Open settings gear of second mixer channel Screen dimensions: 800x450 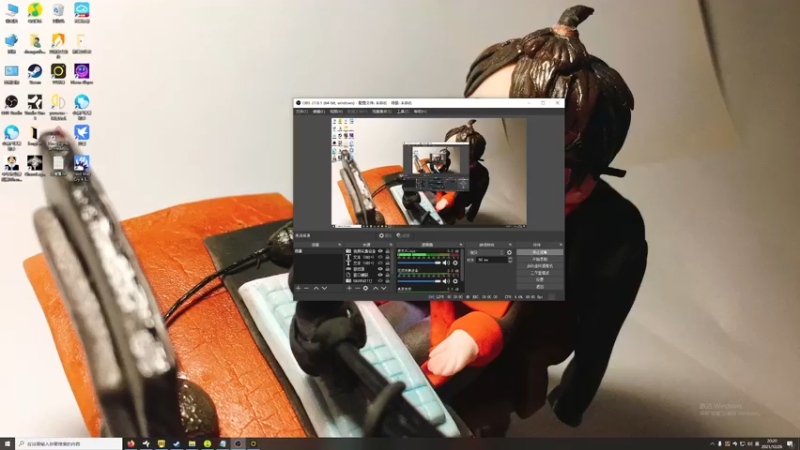tap(455, 281)
